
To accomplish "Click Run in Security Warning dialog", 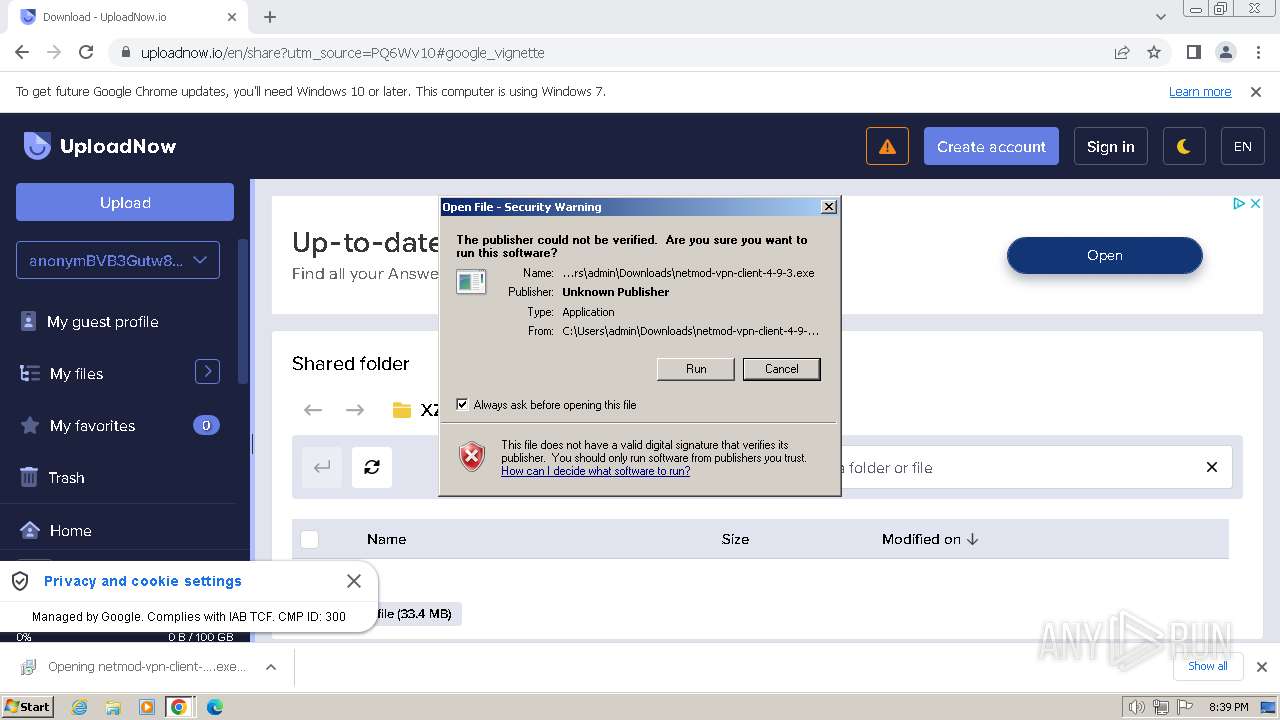I will [x=696, y=369].
